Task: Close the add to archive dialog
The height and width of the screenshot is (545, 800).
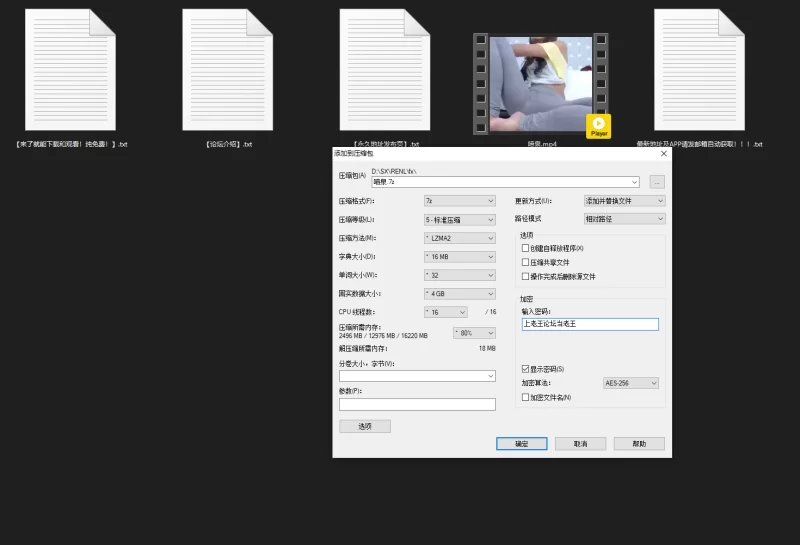Action: coord(664,154)
